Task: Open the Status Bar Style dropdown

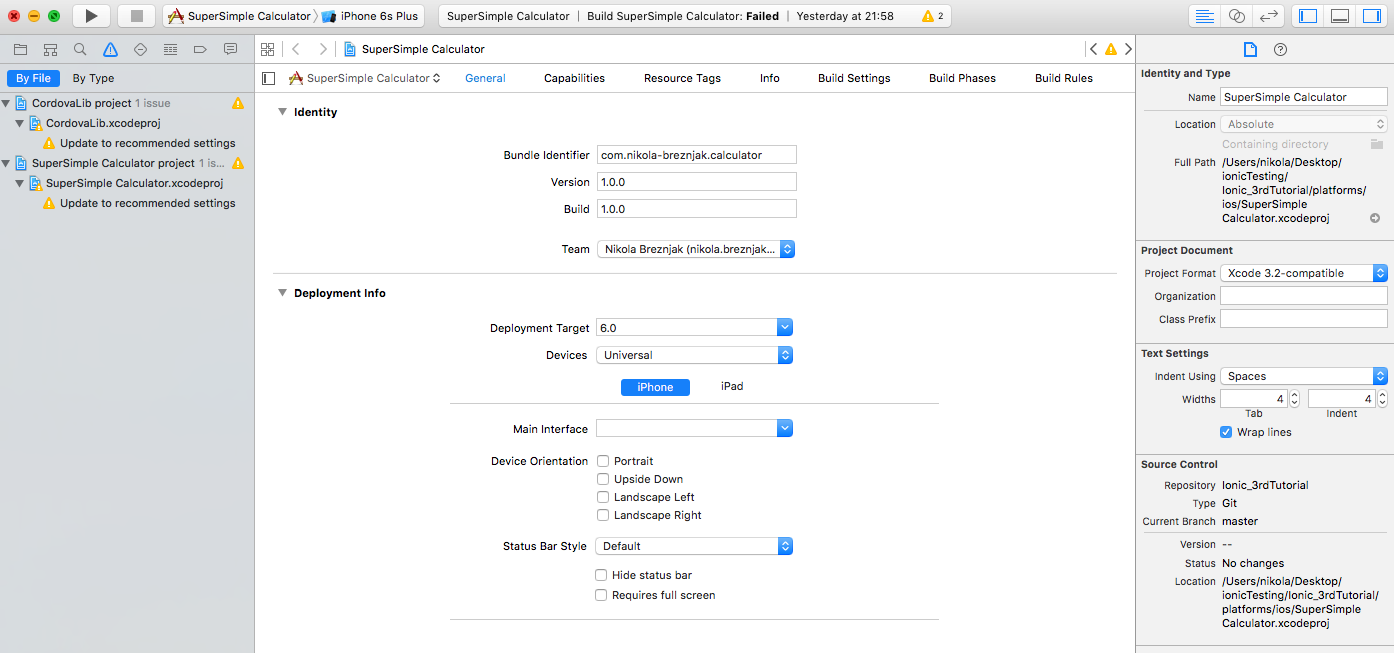Action: (x=694, y=546)
